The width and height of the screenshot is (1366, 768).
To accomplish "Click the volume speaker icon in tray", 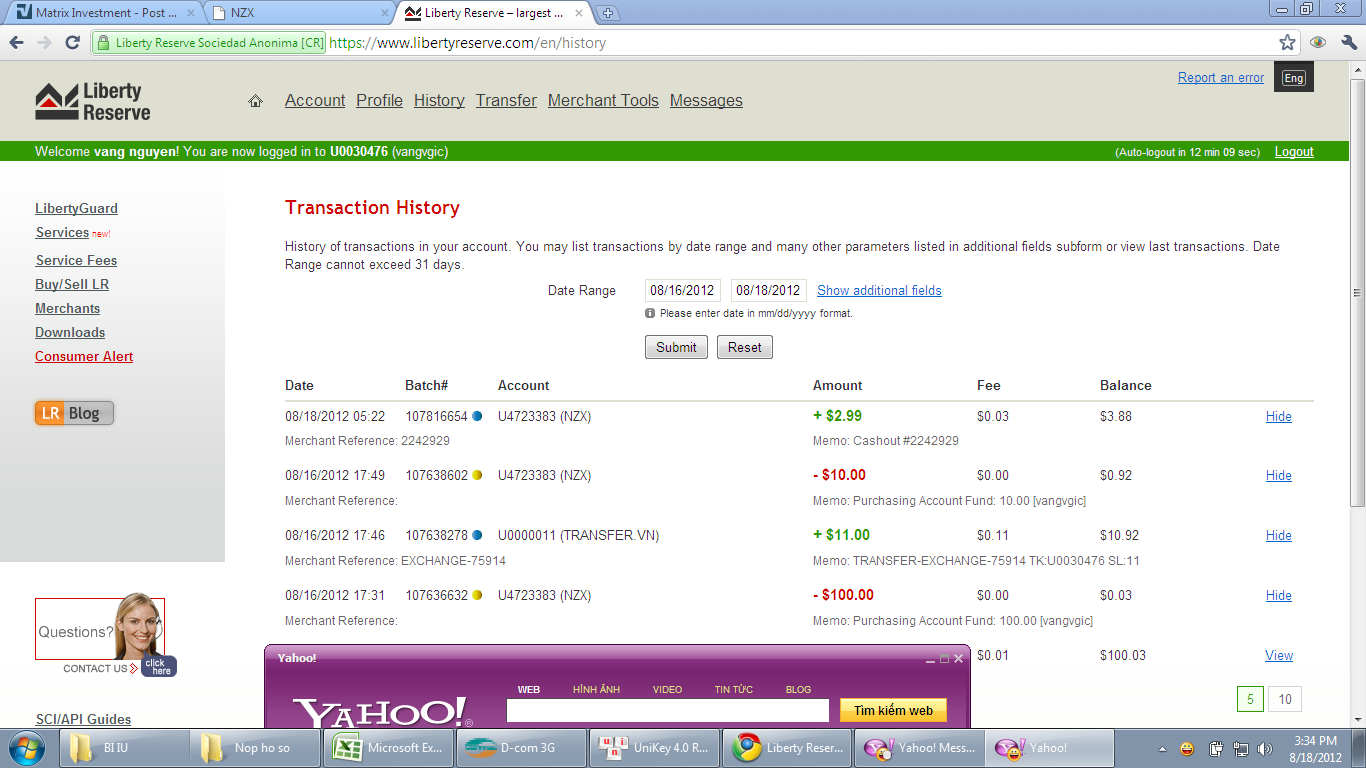I will tap(1265, 748).
